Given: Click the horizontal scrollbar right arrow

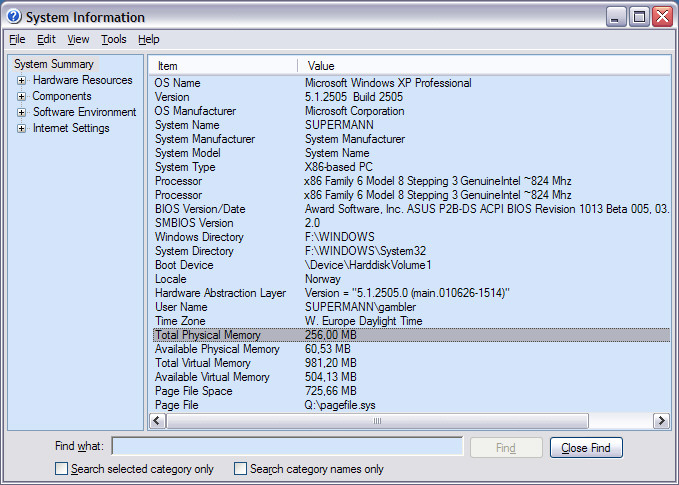Looking at the screenshot, I should pyautogui.click(x=661, y=420).
